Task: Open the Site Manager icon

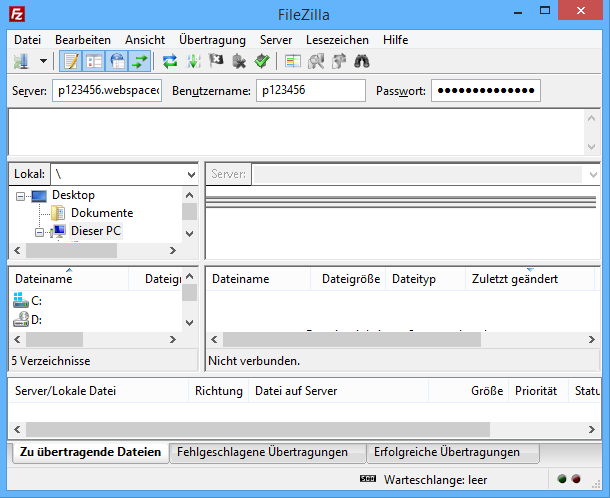Action: coord(22,61)
